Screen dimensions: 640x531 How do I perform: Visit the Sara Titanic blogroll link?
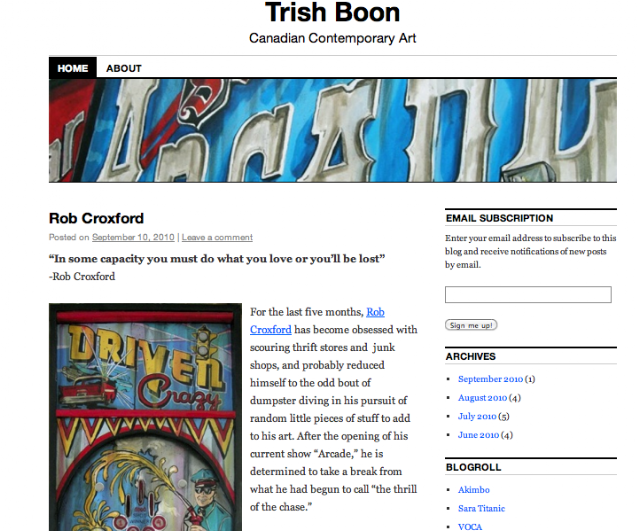click(482, 509)
